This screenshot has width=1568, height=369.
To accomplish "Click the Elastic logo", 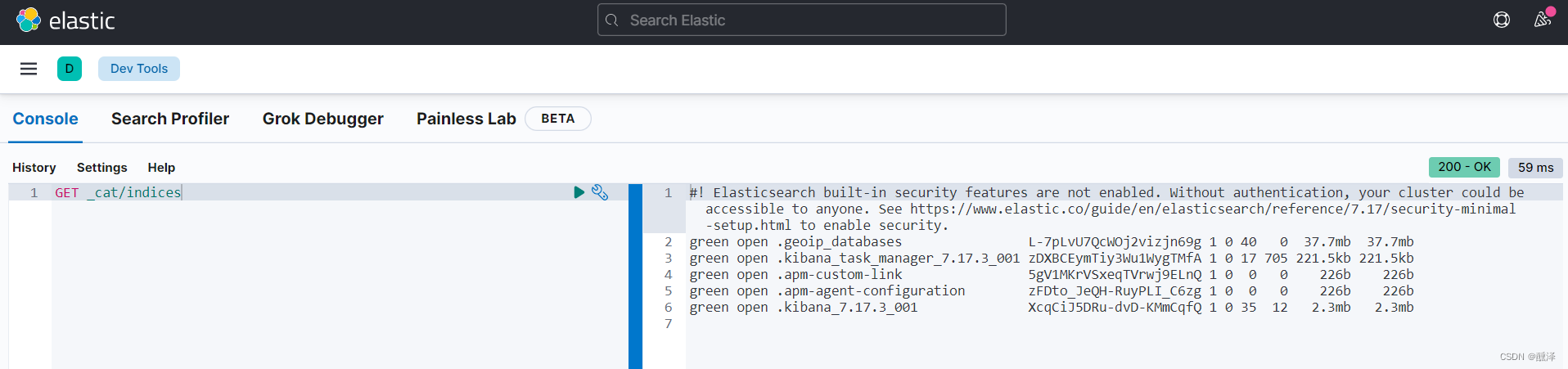I will [65, 20].
